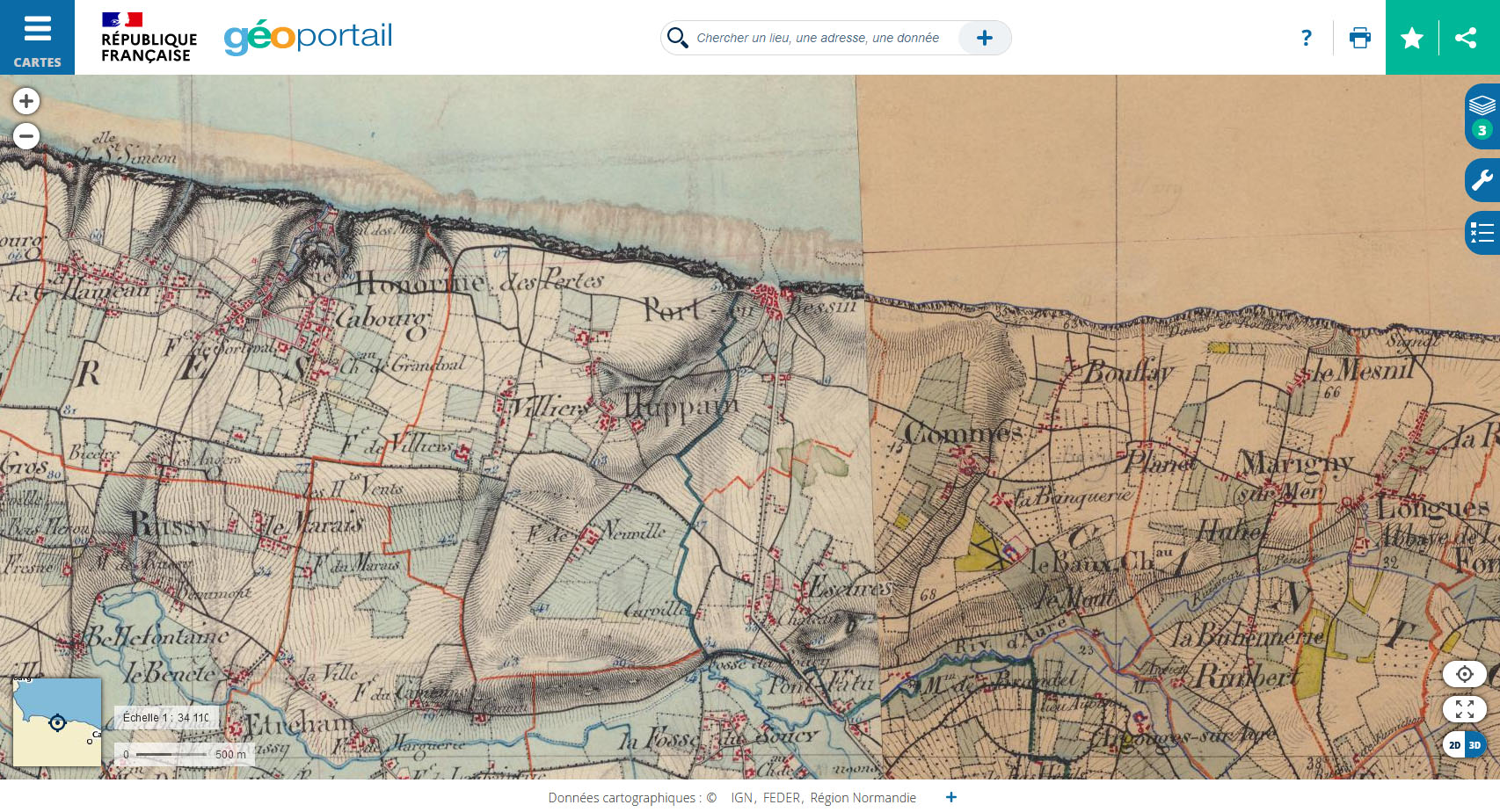Center map on my location
The image size is (1500, 812).
[x=1465, y=674]
